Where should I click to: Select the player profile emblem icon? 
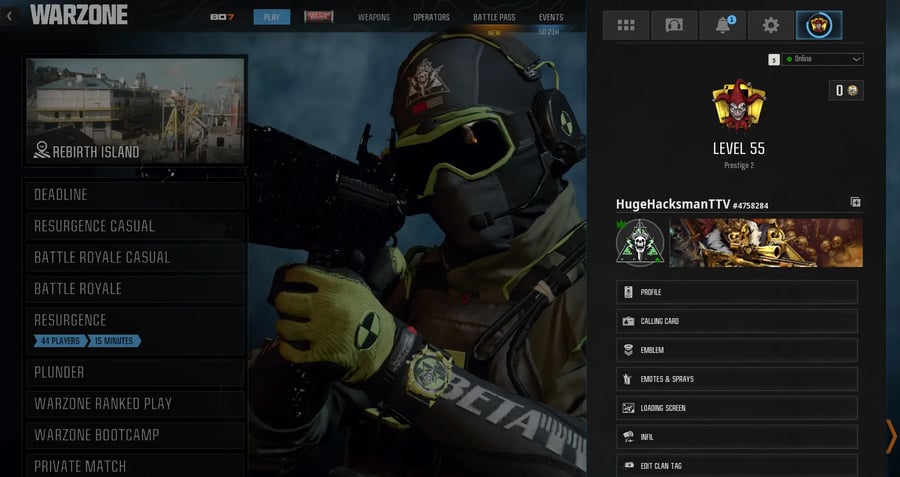(x=819, y=26)
